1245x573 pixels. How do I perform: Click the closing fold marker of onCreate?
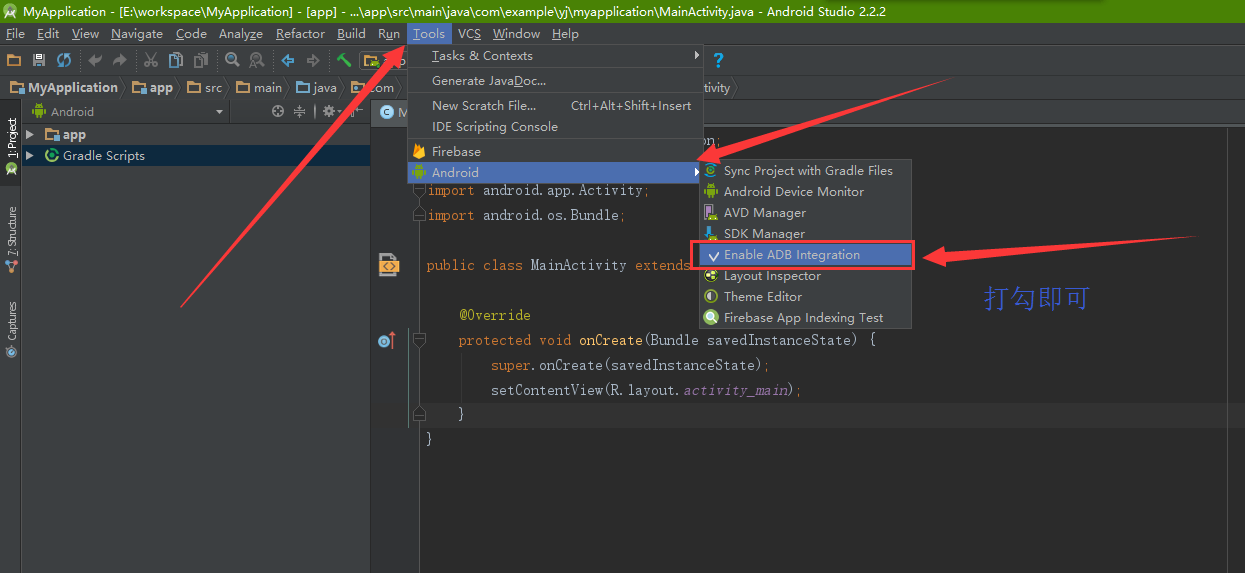419,414
